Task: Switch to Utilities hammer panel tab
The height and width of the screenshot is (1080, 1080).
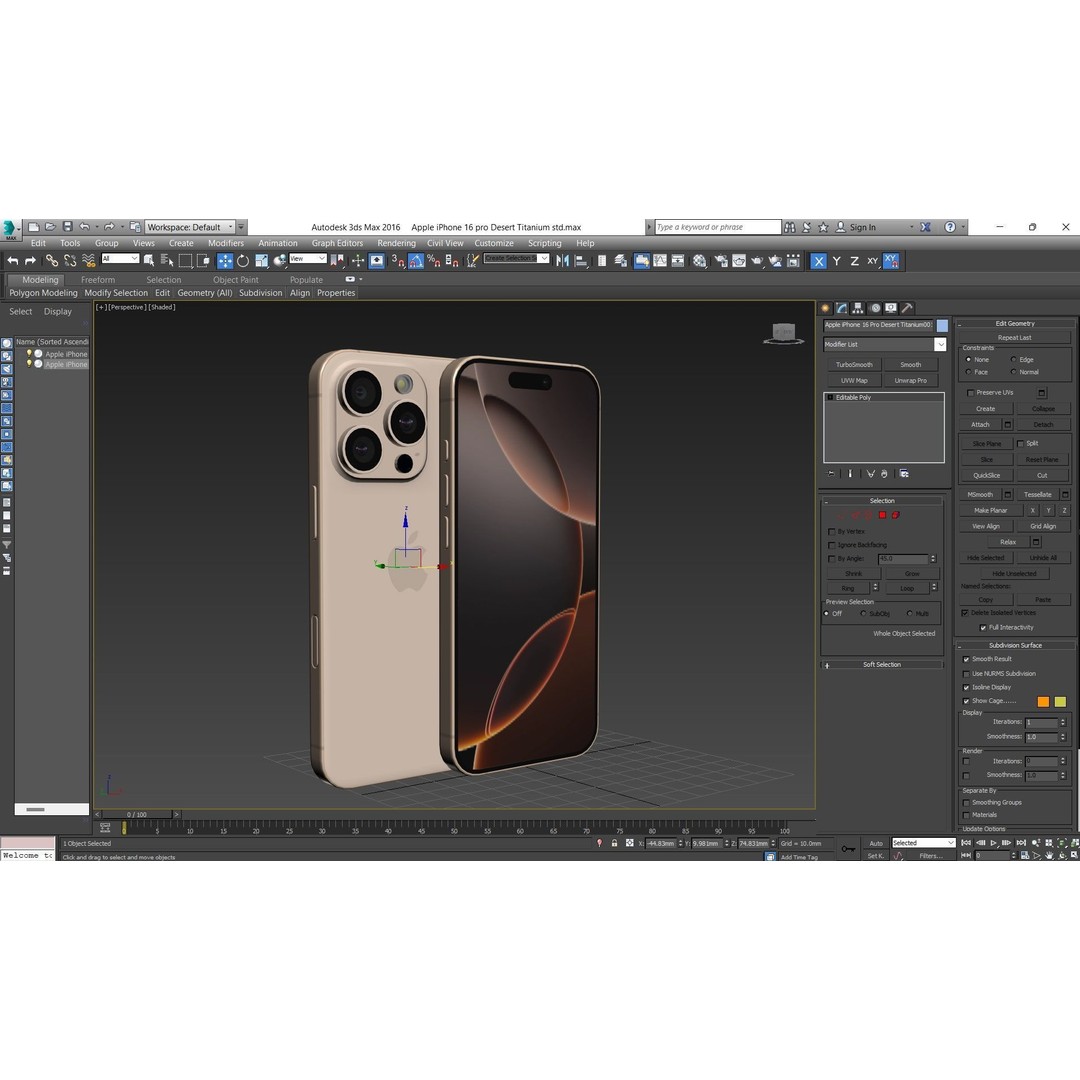Action: point(908,308)
